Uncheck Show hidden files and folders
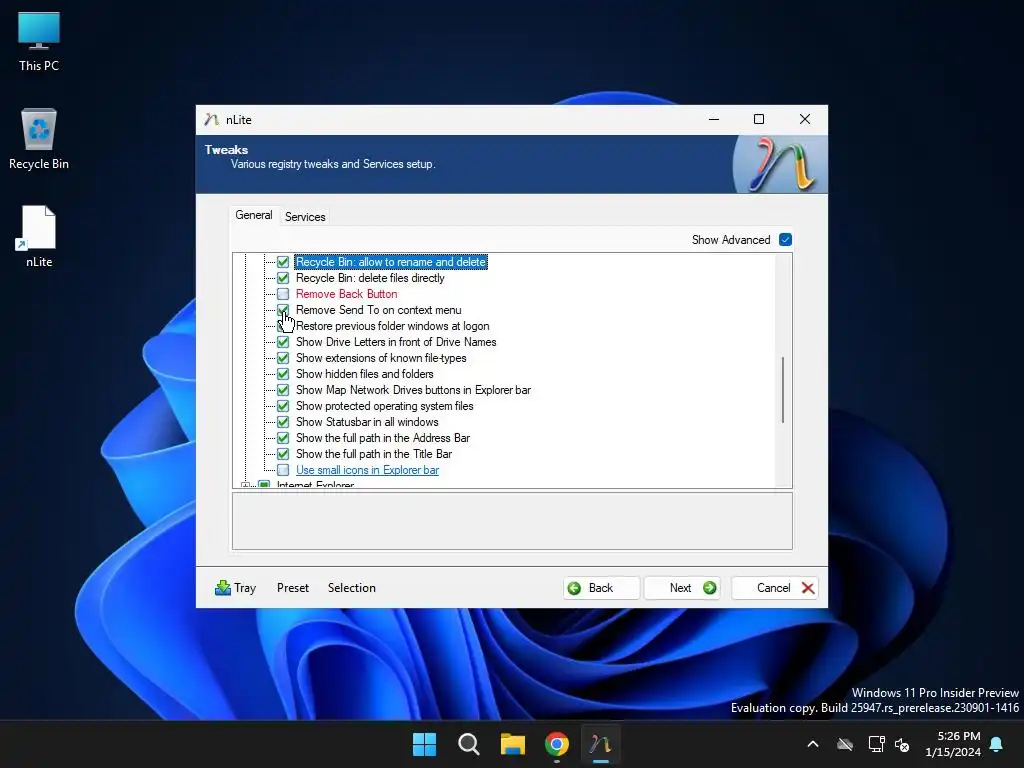1024x768 pixels. [x=283, y=374]
